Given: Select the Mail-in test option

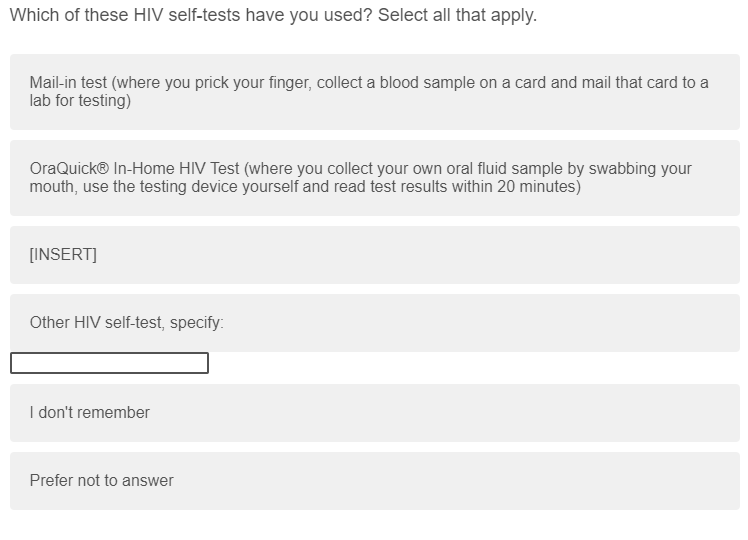Looking at the screenshot, I should point(374,92).
